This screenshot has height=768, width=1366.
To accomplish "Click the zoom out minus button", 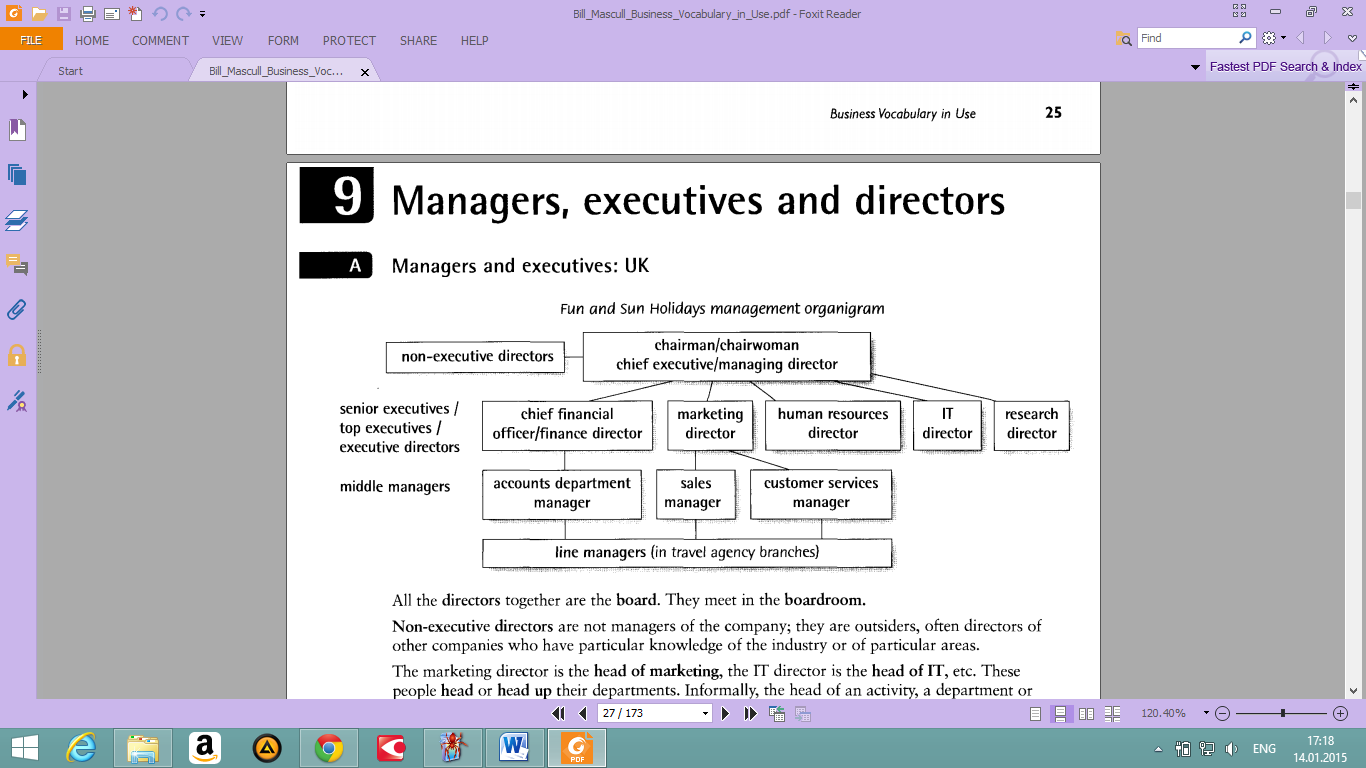I will pyautogui.click(x=1223, y=714).
